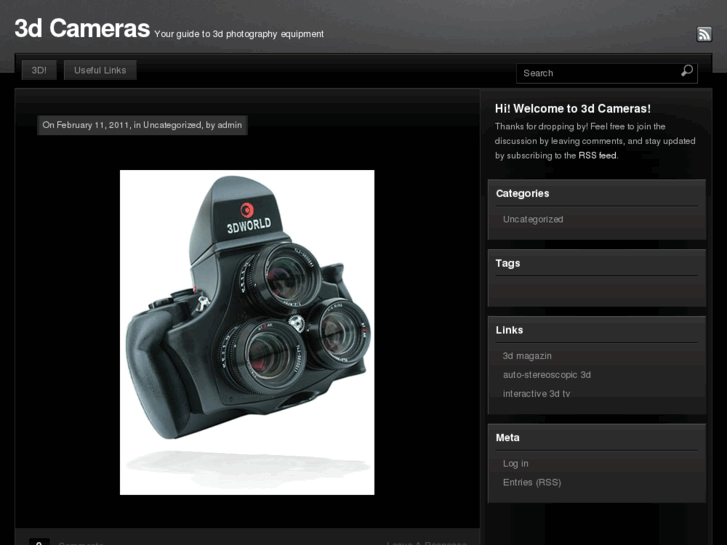This screenshot has width=727, height=545.
Task: Select the "Hi! Welcome to 3d Cameras!" heading
Action: point(573,109)
